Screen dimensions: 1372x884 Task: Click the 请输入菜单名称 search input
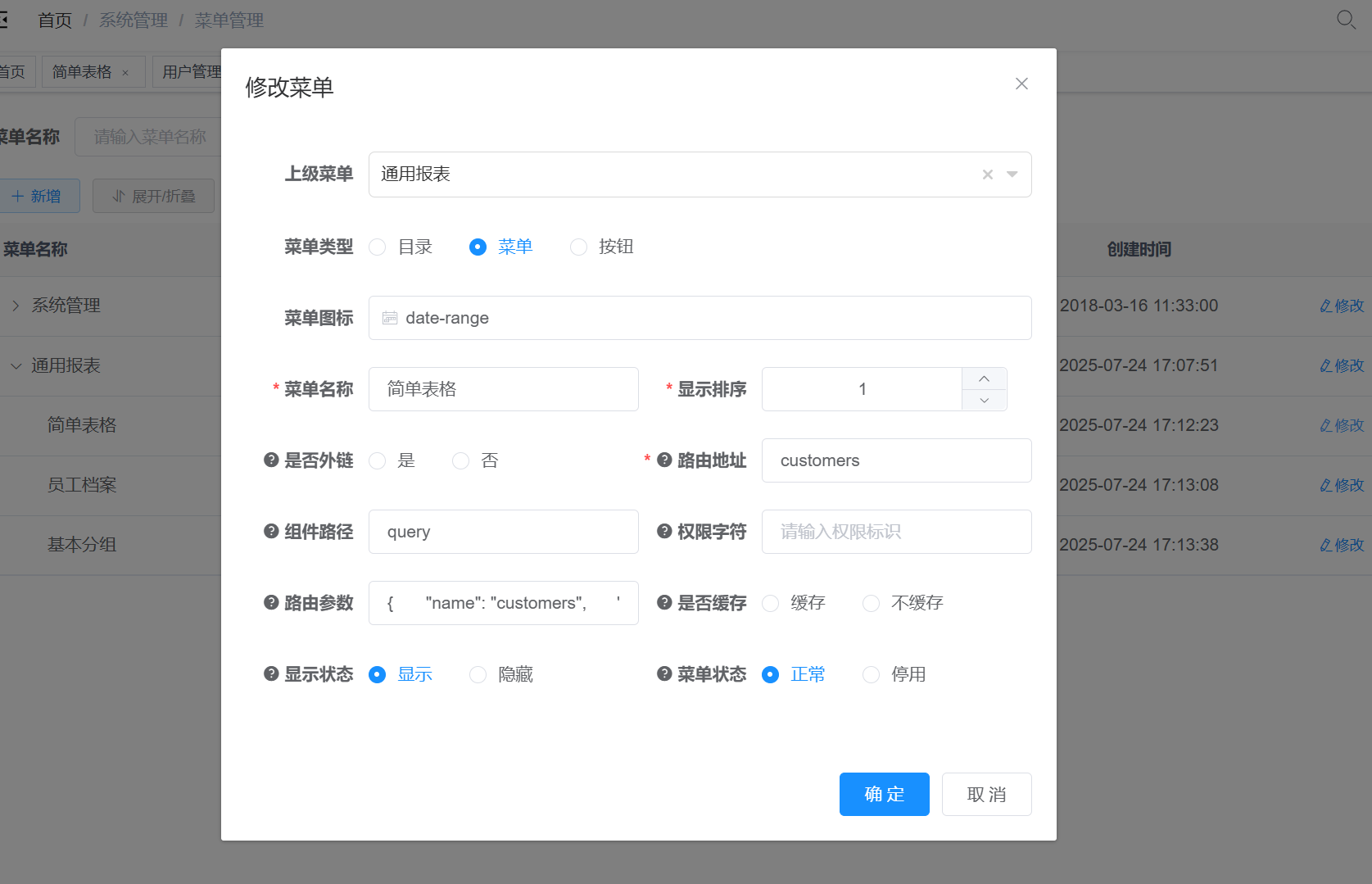tap(148, 137)
